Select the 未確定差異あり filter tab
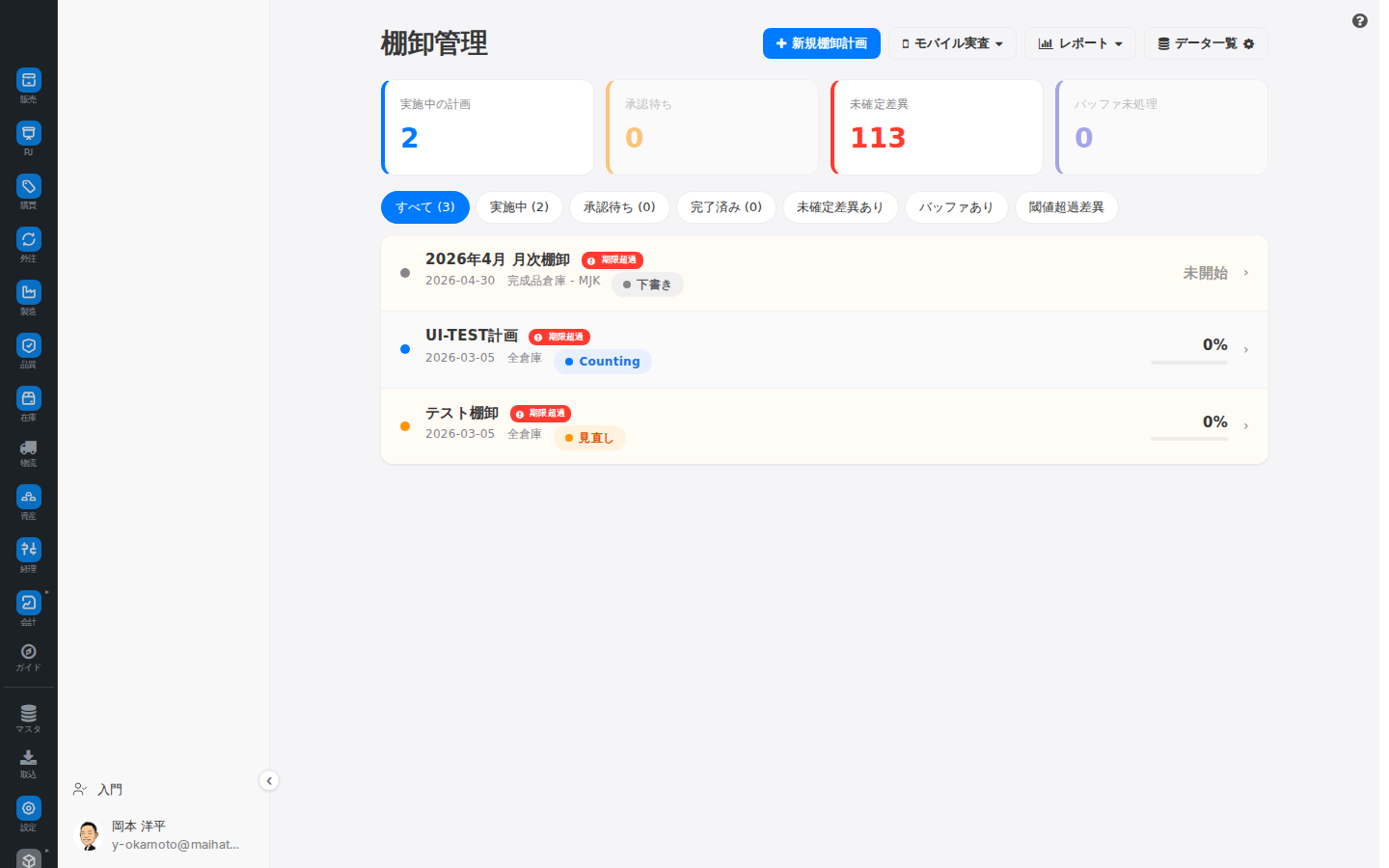Viewport: 1389px width, 868px height. [840, 207]
